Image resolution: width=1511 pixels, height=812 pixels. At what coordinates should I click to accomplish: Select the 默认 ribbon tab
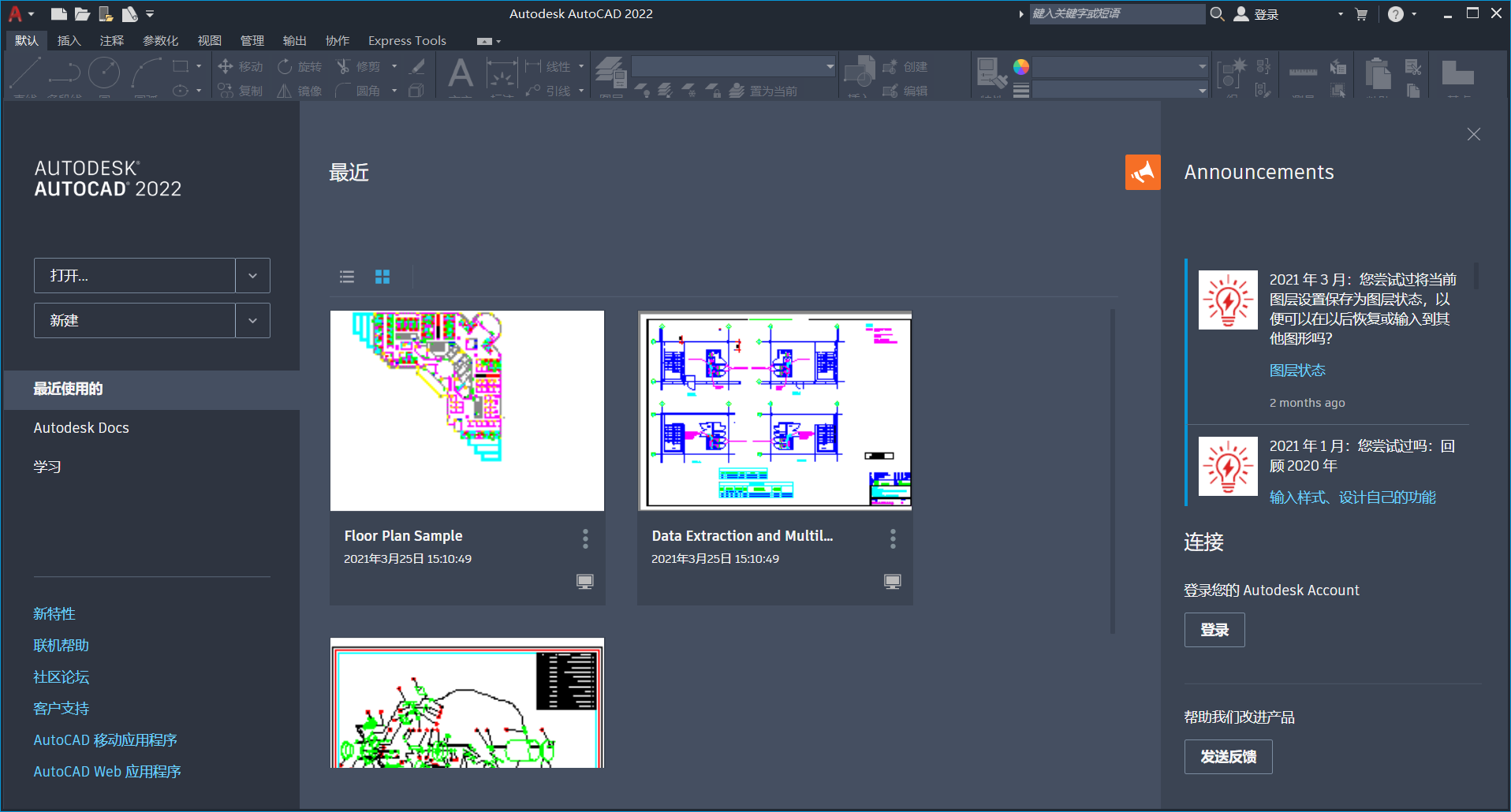27,40
